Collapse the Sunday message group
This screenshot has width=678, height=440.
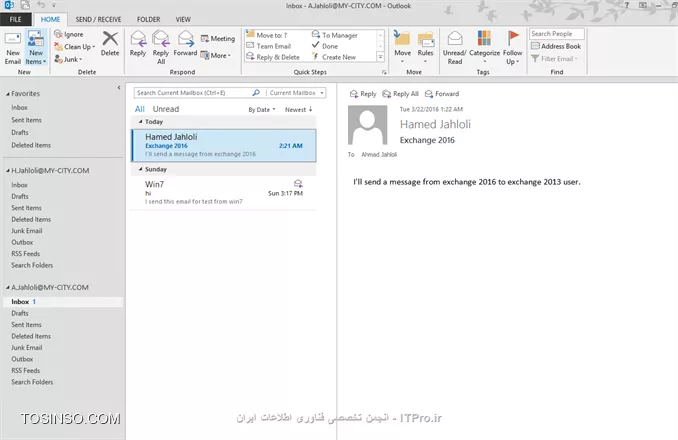click(140, 169)
